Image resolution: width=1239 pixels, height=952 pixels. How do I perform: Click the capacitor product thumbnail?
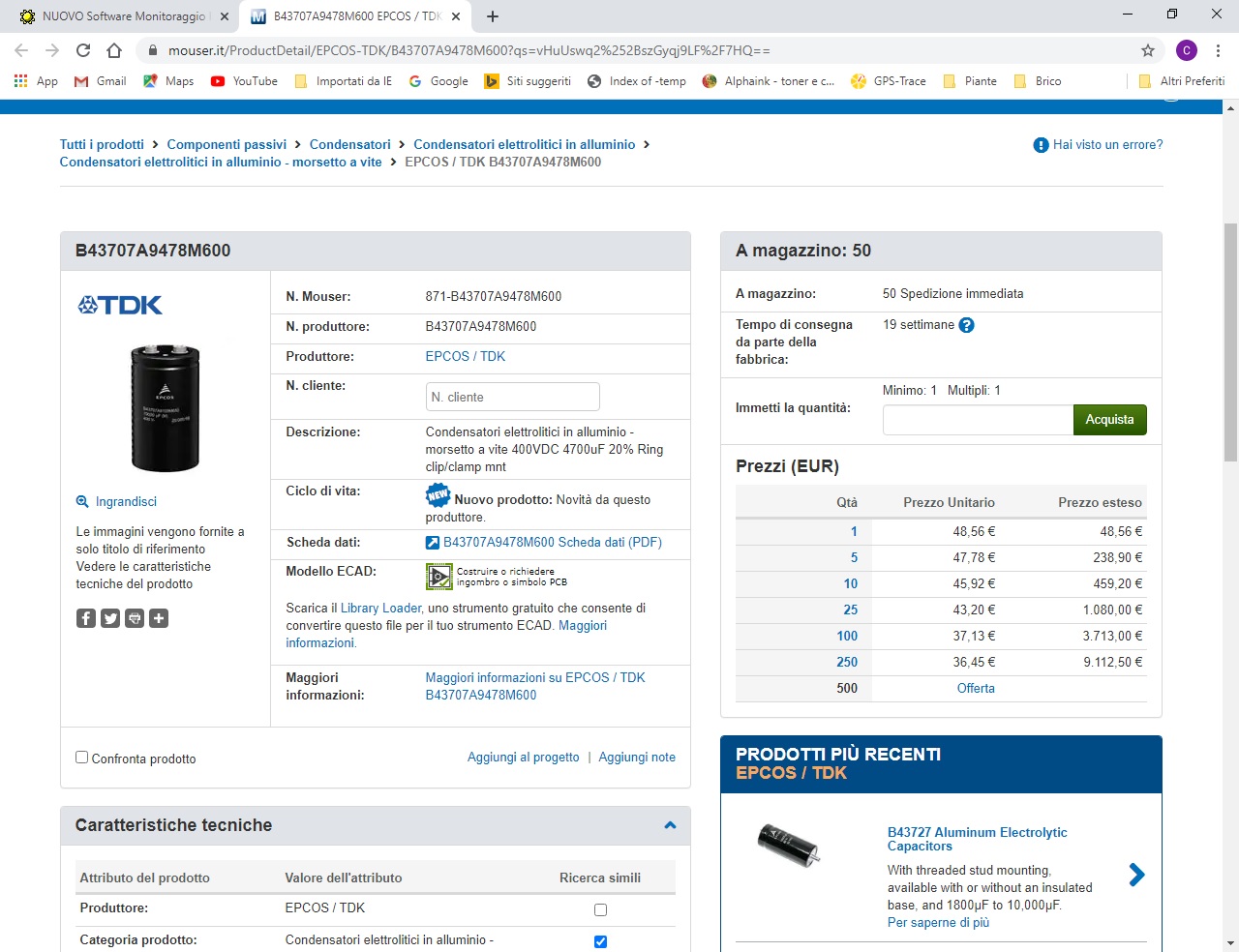[166, 407]
